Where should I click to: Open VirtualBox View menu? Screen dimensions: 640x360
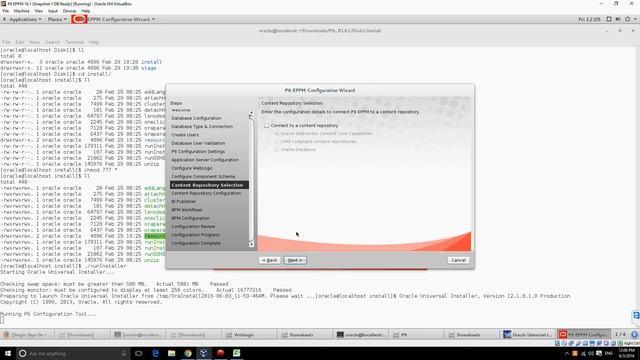click(x=39, y=11)
